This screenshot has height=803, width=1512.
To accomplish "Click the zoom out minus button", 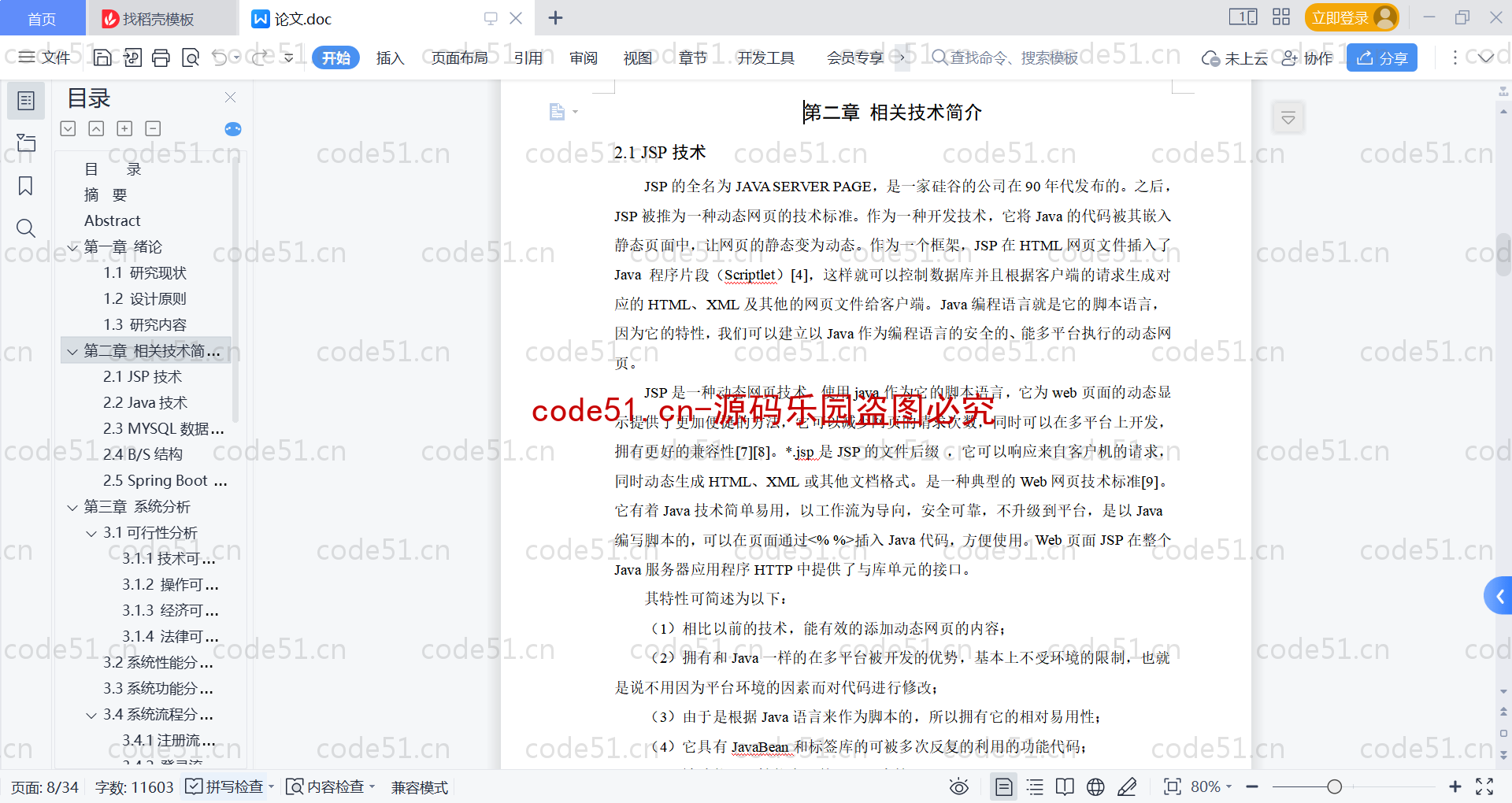I will tap(1252, 786).
